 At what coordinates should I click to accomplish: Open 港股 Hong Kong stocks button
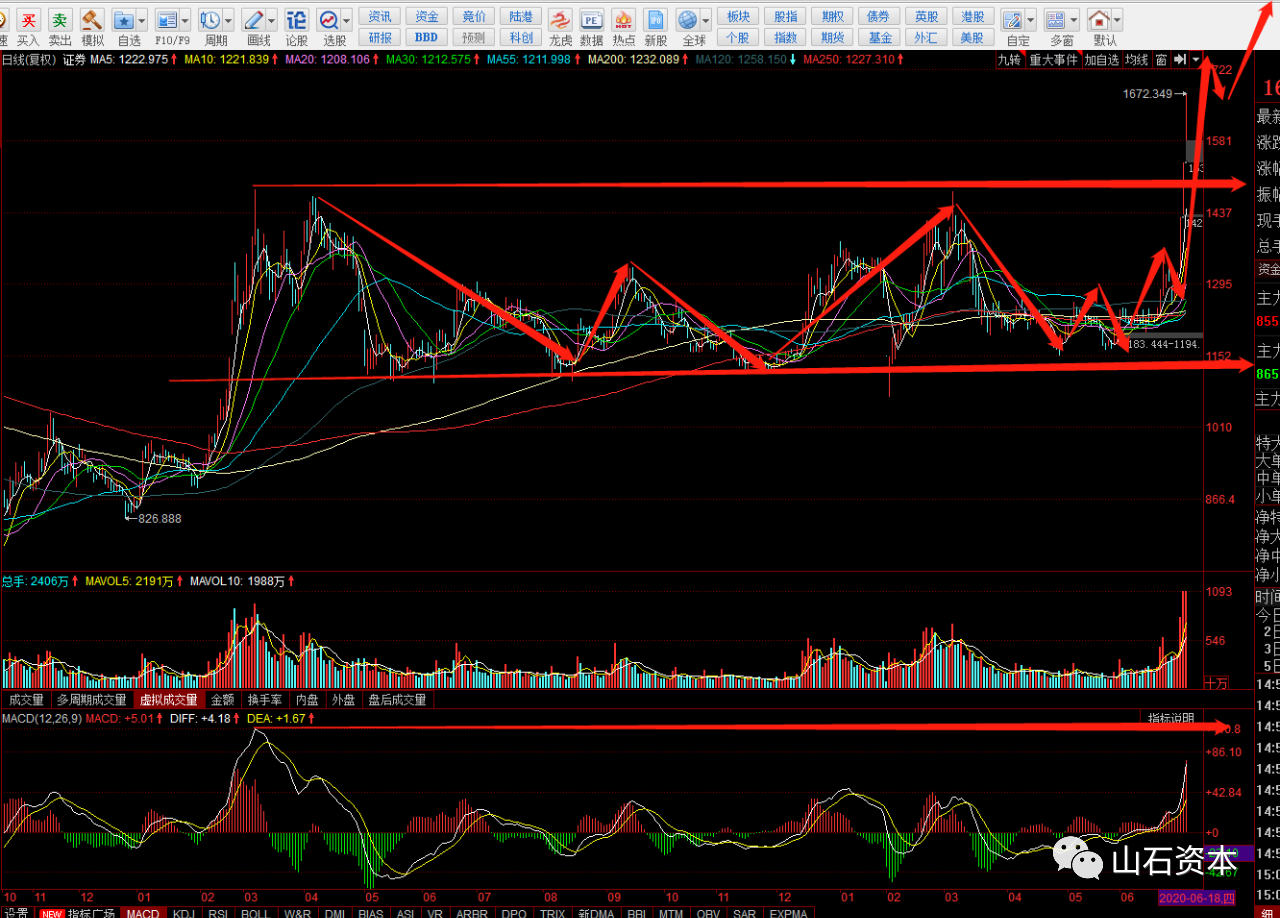(972, 16)
